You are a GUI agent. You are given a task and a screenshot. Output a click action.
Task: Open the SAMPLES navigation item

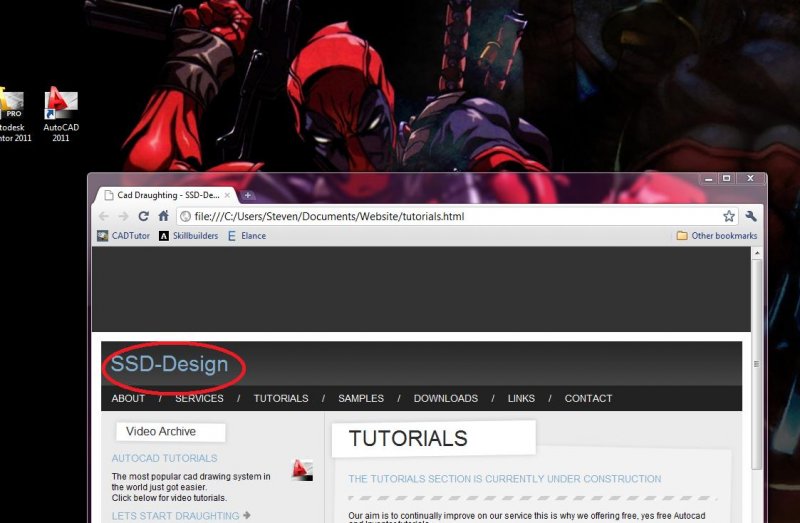(361, 399)
